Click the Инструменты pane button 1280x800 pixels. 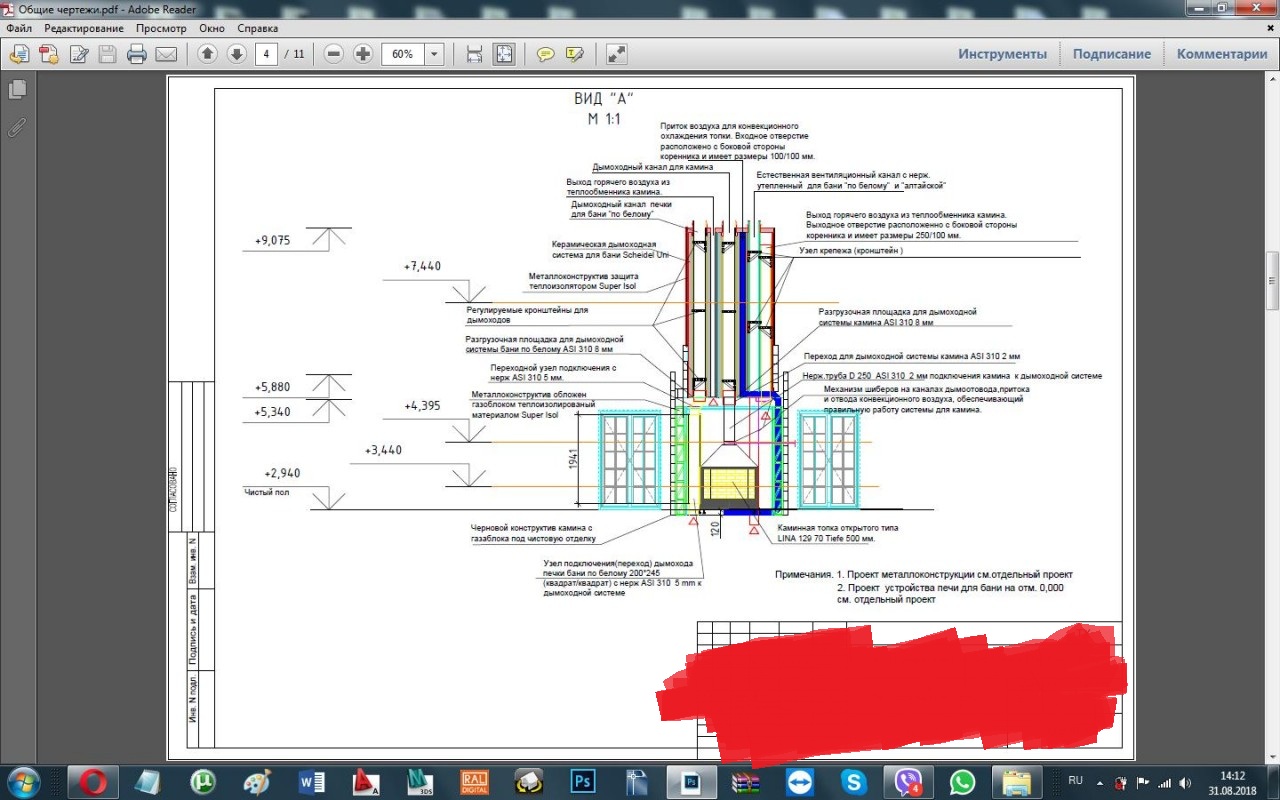[x=1002, y=54]
